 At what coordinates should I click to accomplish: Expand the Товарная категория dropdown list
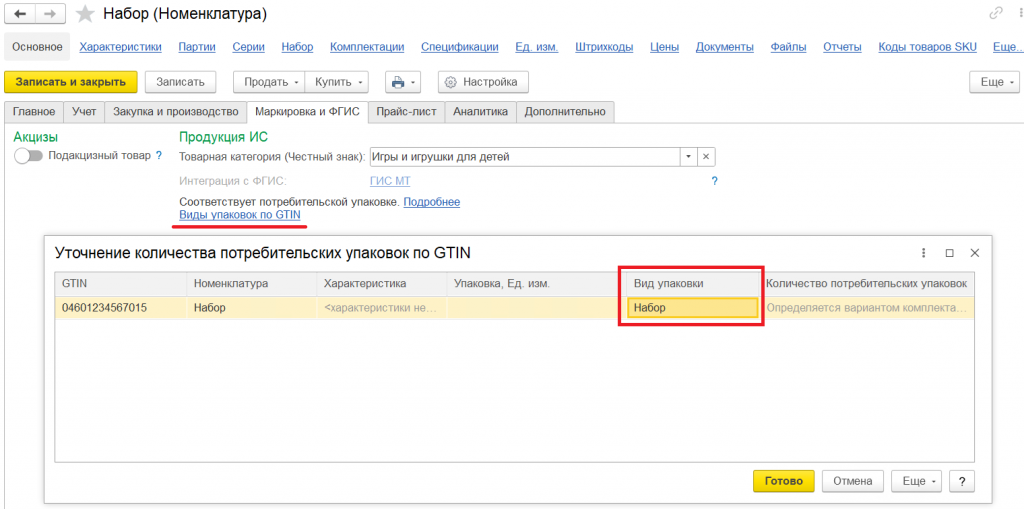click(689, 157)
